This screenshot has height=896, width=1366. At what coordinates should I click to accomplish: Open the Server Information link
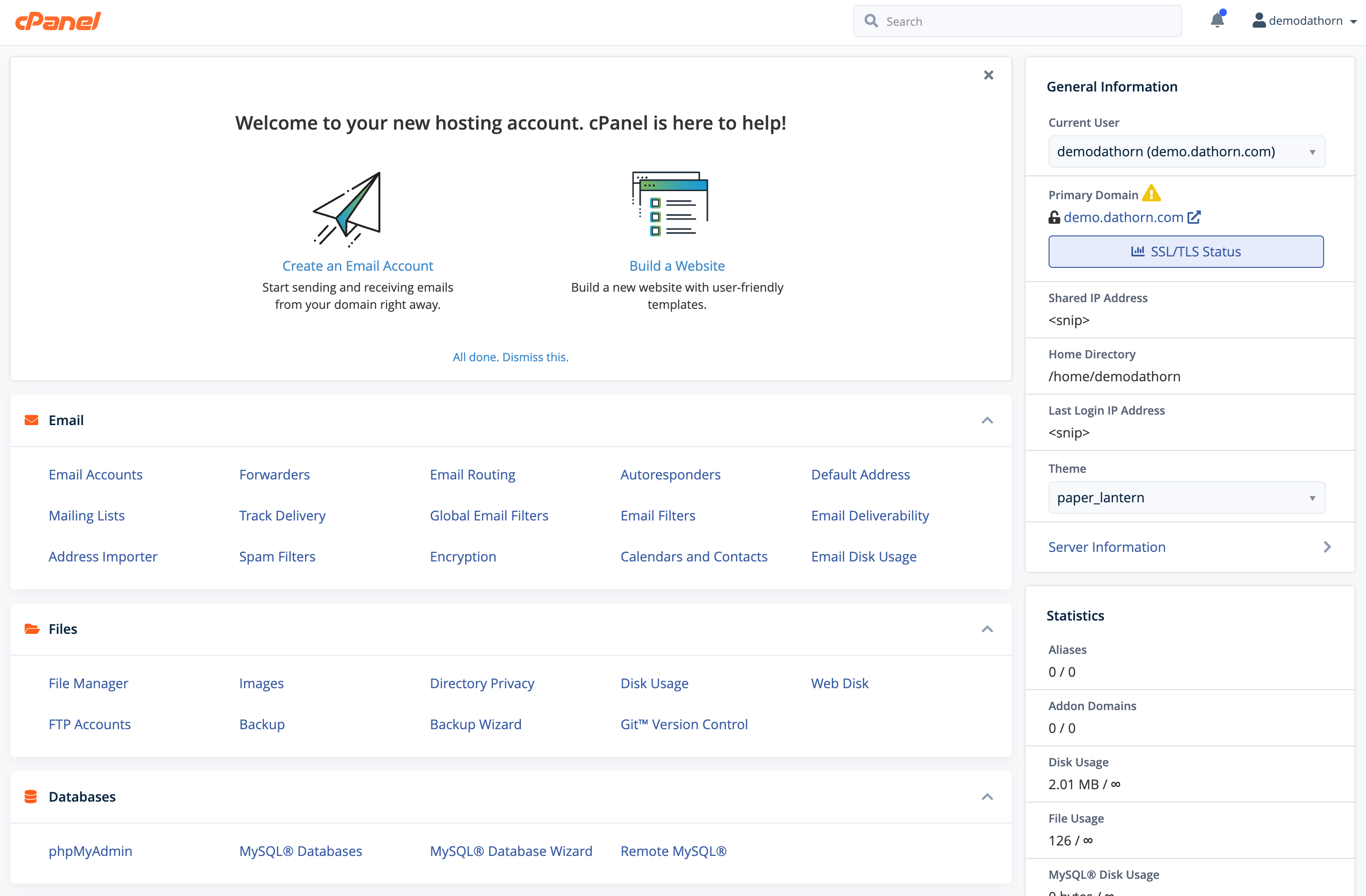point(1107,547)
